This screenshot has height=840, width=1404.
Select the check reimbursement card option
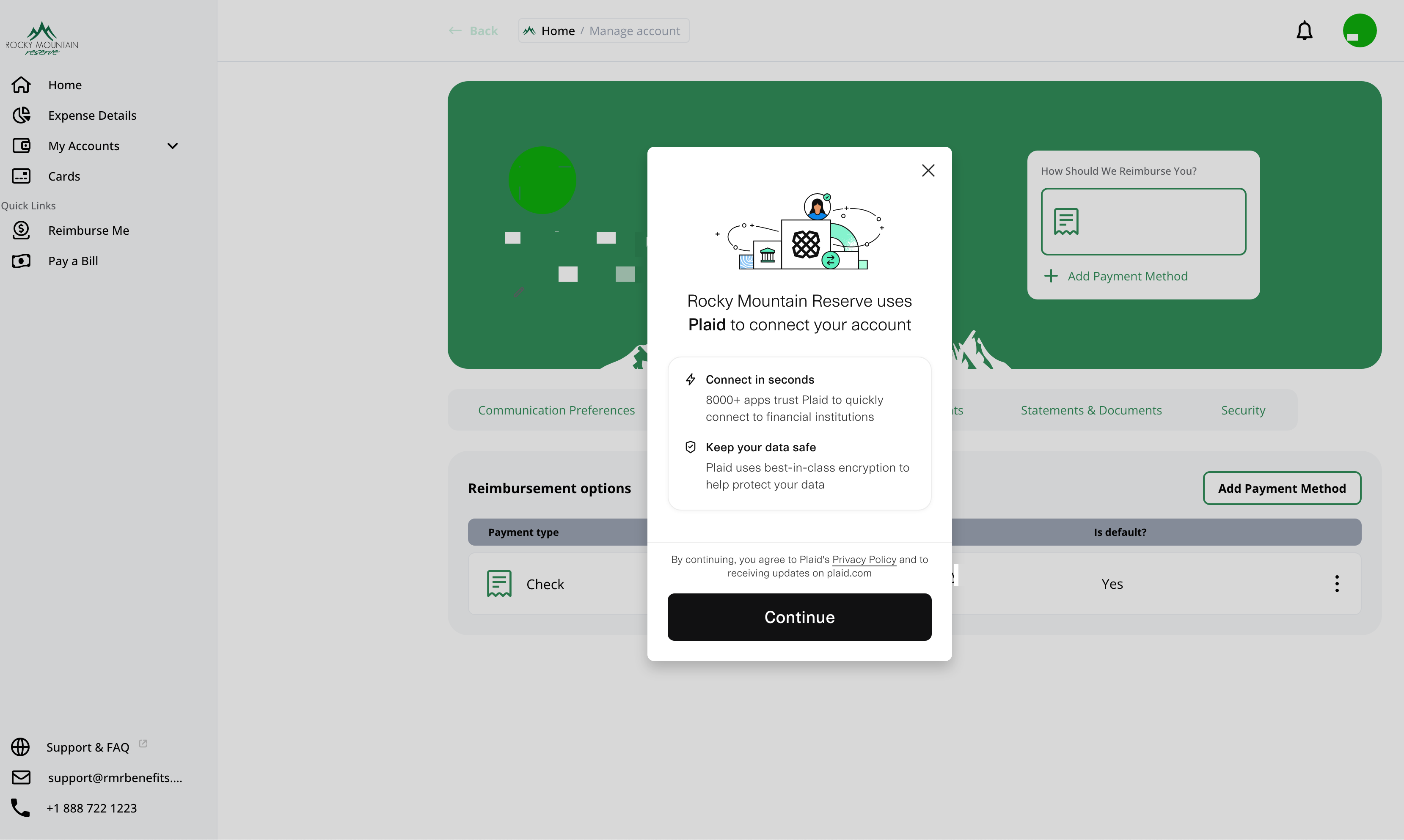pyautogui.click(x=1143, y=221)
